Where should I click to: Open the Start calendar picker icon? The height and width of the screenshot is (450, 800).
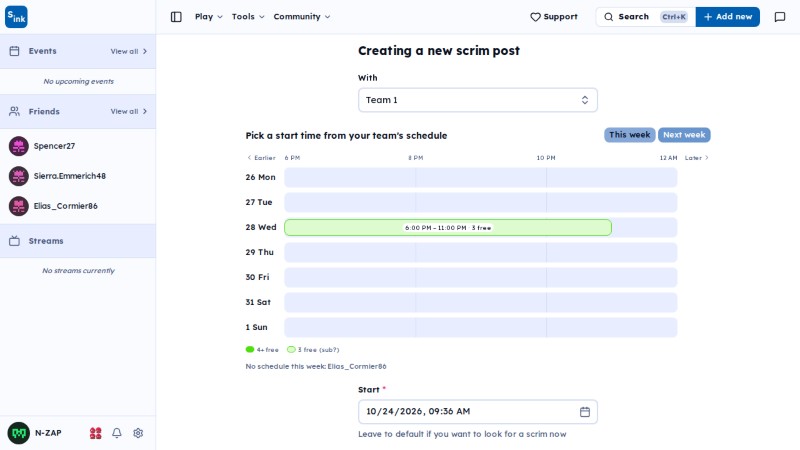[585, 412]
